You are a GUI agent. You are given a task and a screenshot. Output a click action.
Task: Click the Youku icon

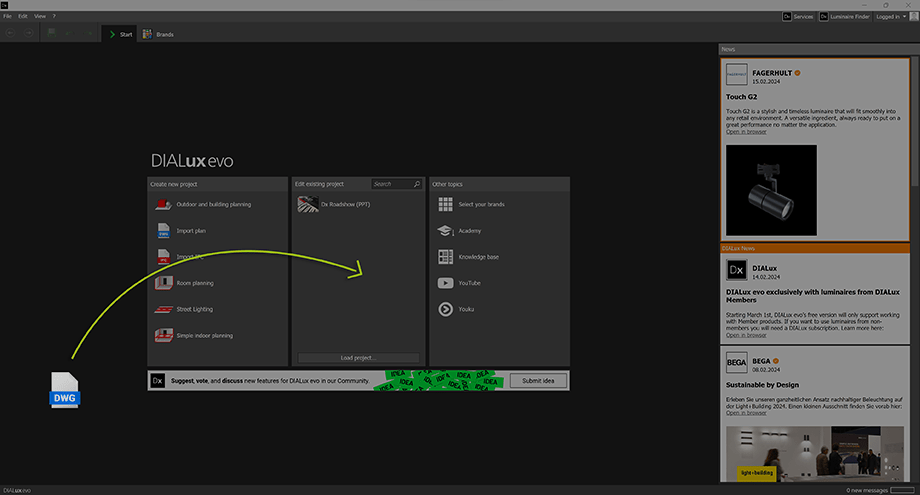pos(446,309)
